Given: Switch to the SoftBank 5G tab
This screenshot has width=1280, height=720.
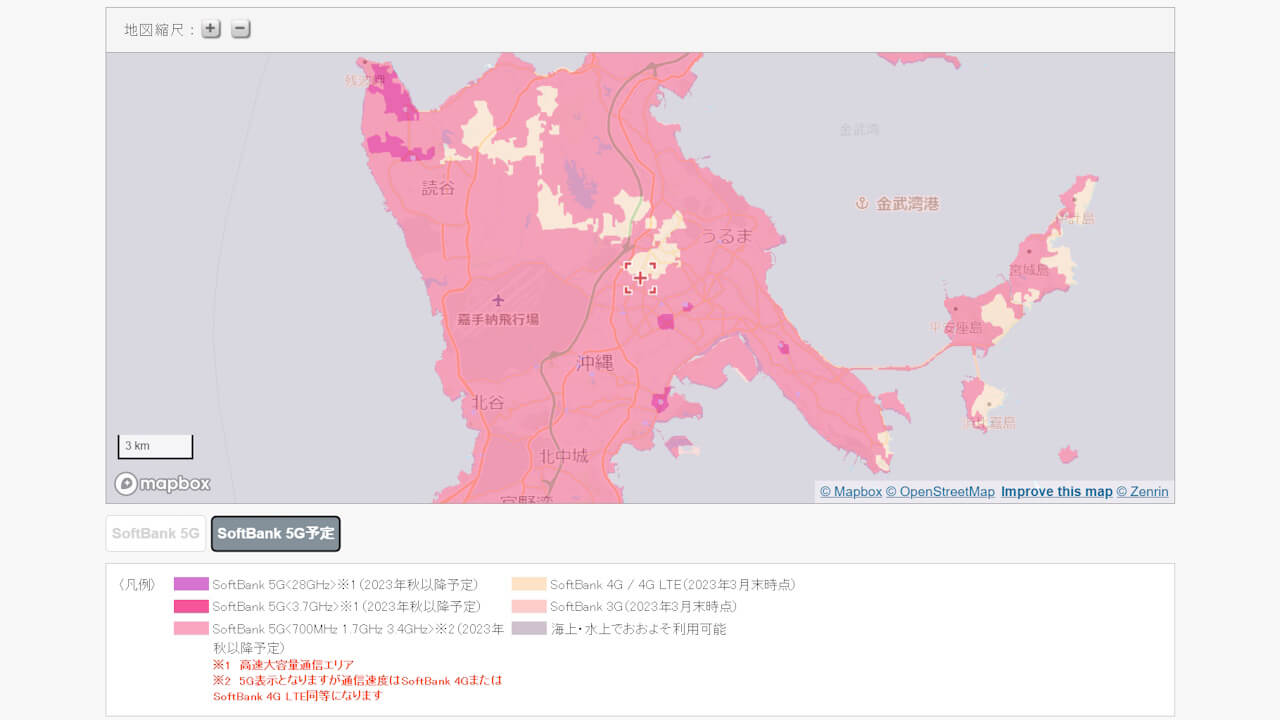Looking at the screenshot, I should tap(155, 533).
